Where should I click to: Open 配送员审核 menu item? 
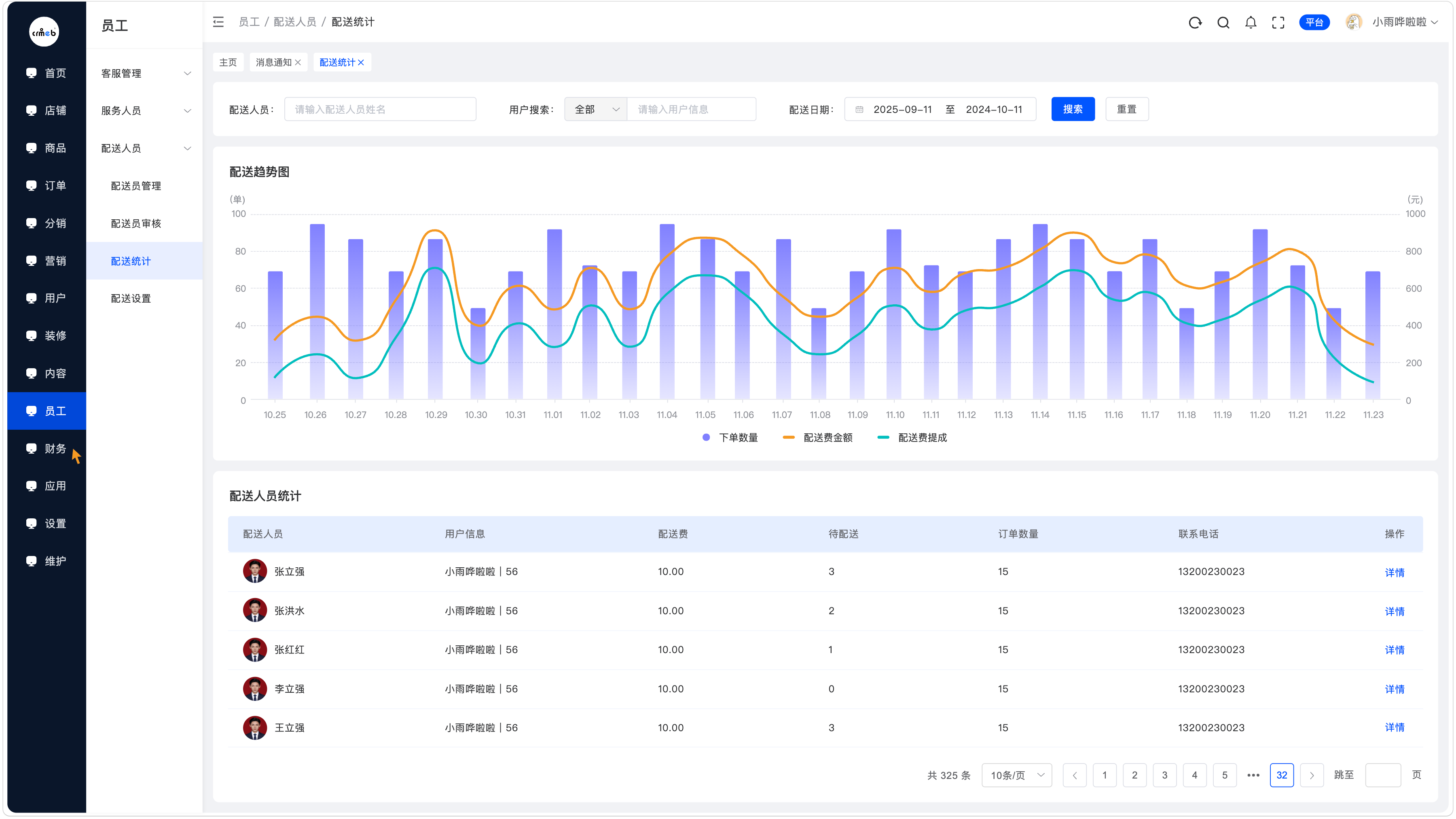click(136, 223)
